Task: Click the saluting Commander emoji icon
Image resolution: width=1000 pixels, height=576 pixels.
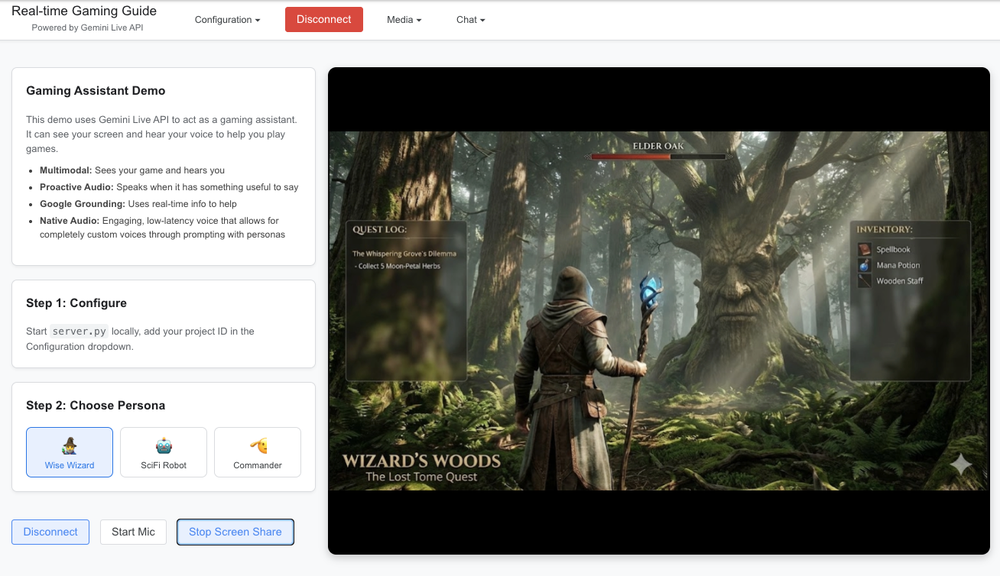Action: (258, 446)
